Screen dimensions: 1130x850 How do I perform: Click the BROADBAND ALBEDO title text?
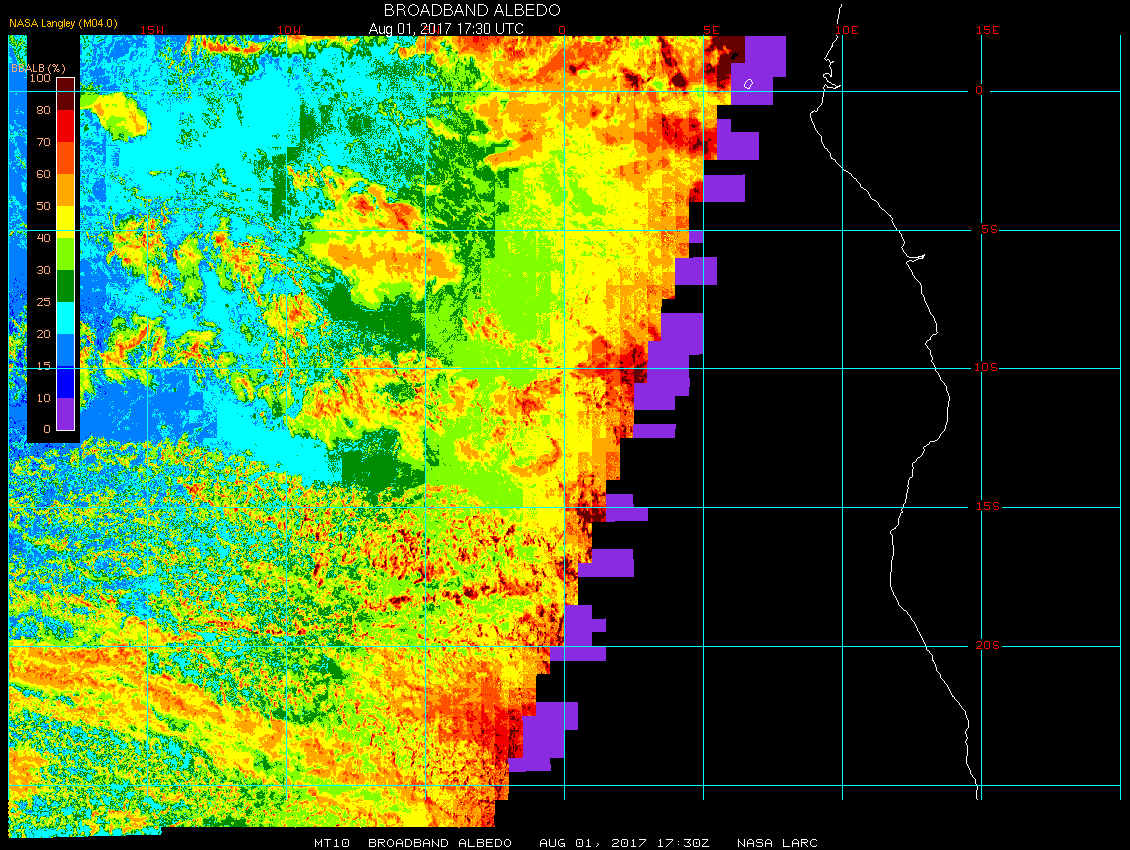472,10
